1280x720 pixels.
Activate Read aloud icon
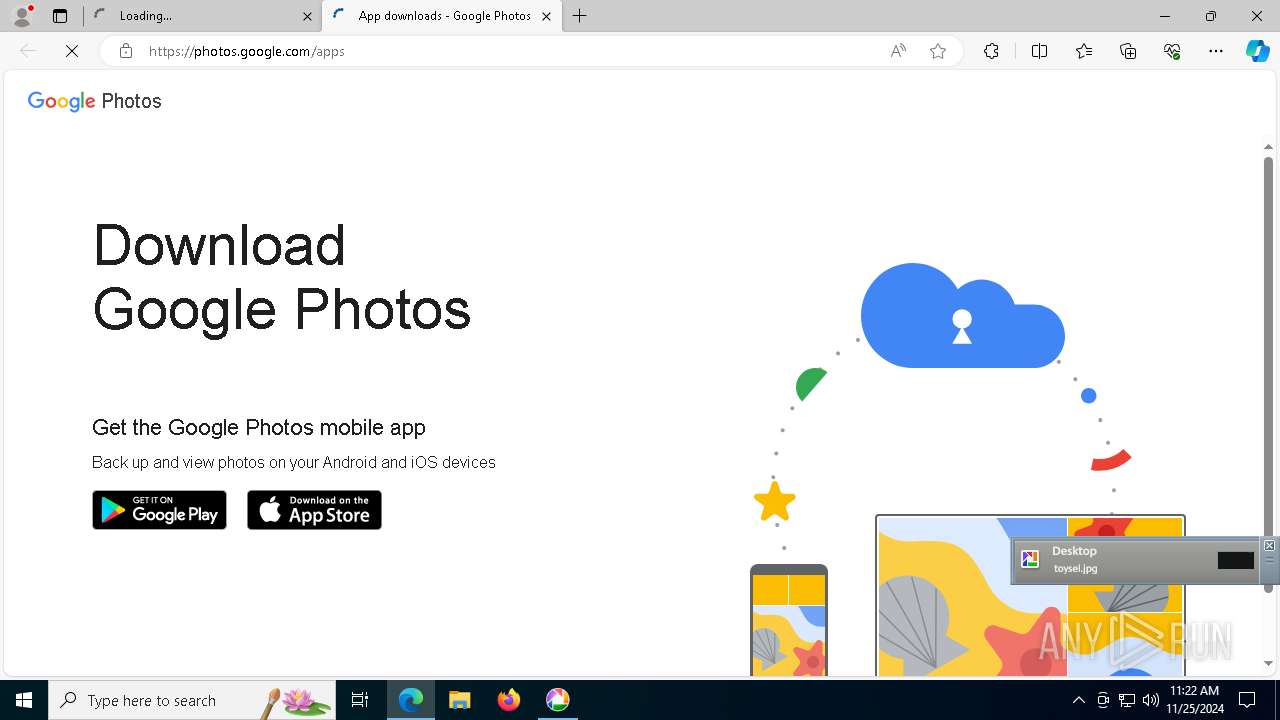[x=898, y=51]
